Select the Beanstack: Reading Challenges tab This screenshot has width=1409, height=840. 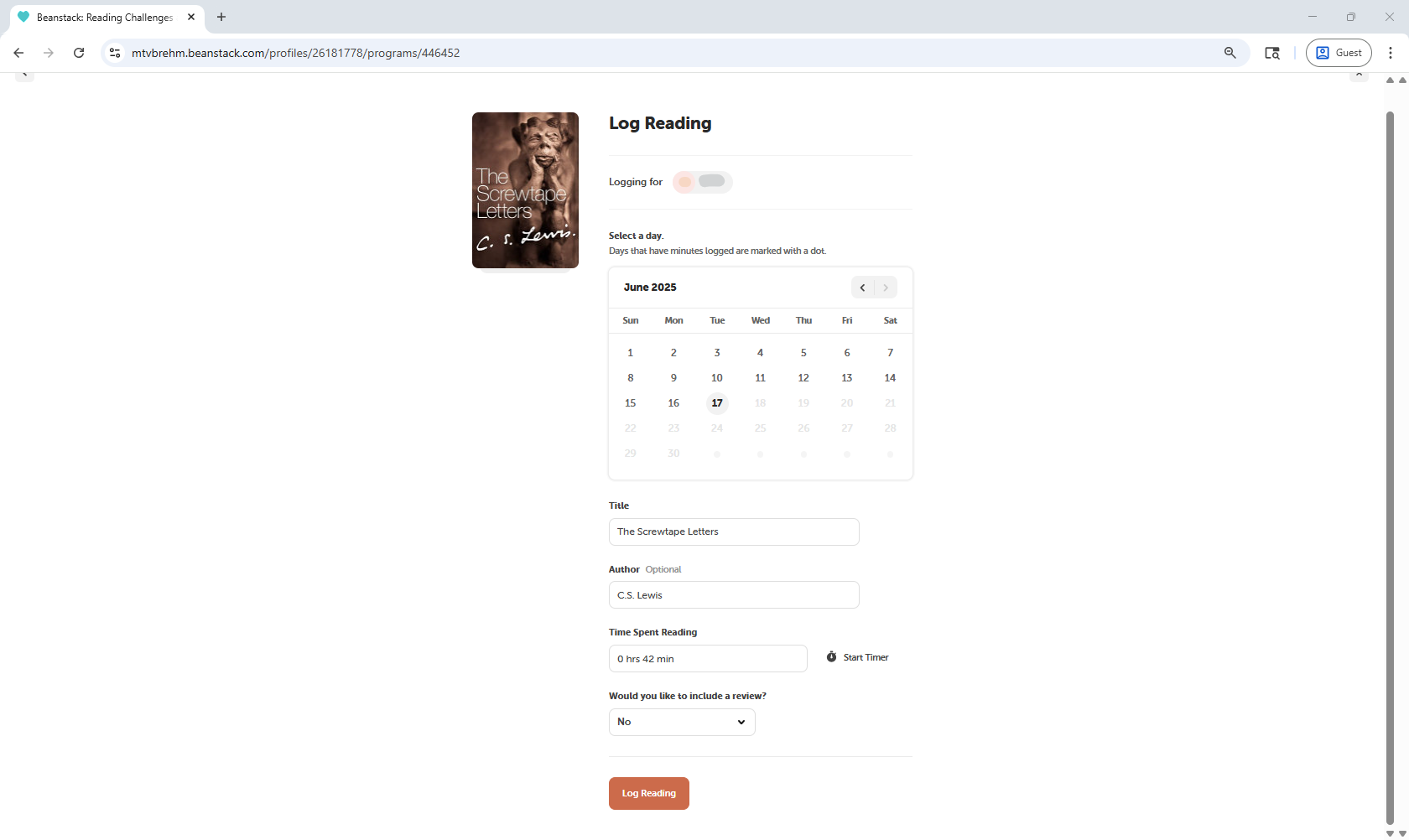pyautogui.click(x=107, y=18)
